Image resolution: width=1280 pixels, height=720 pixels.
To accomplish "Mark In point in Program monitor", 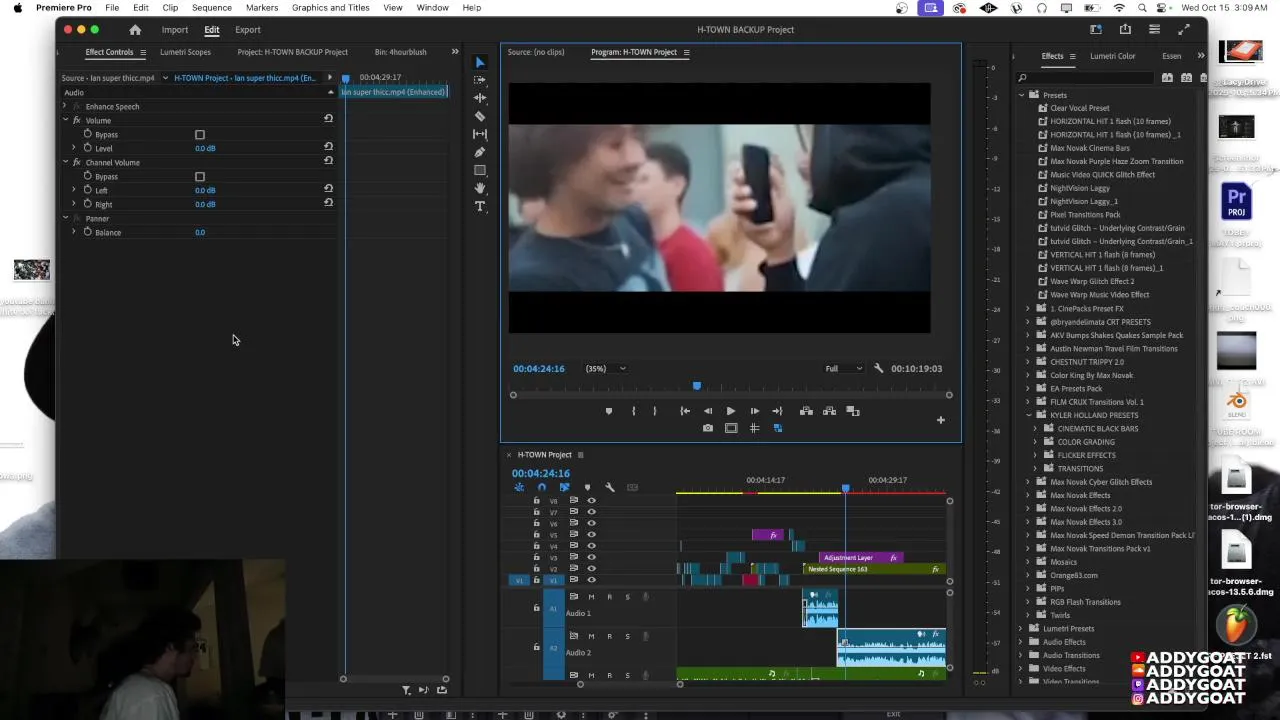I will (x=633, y=411).
